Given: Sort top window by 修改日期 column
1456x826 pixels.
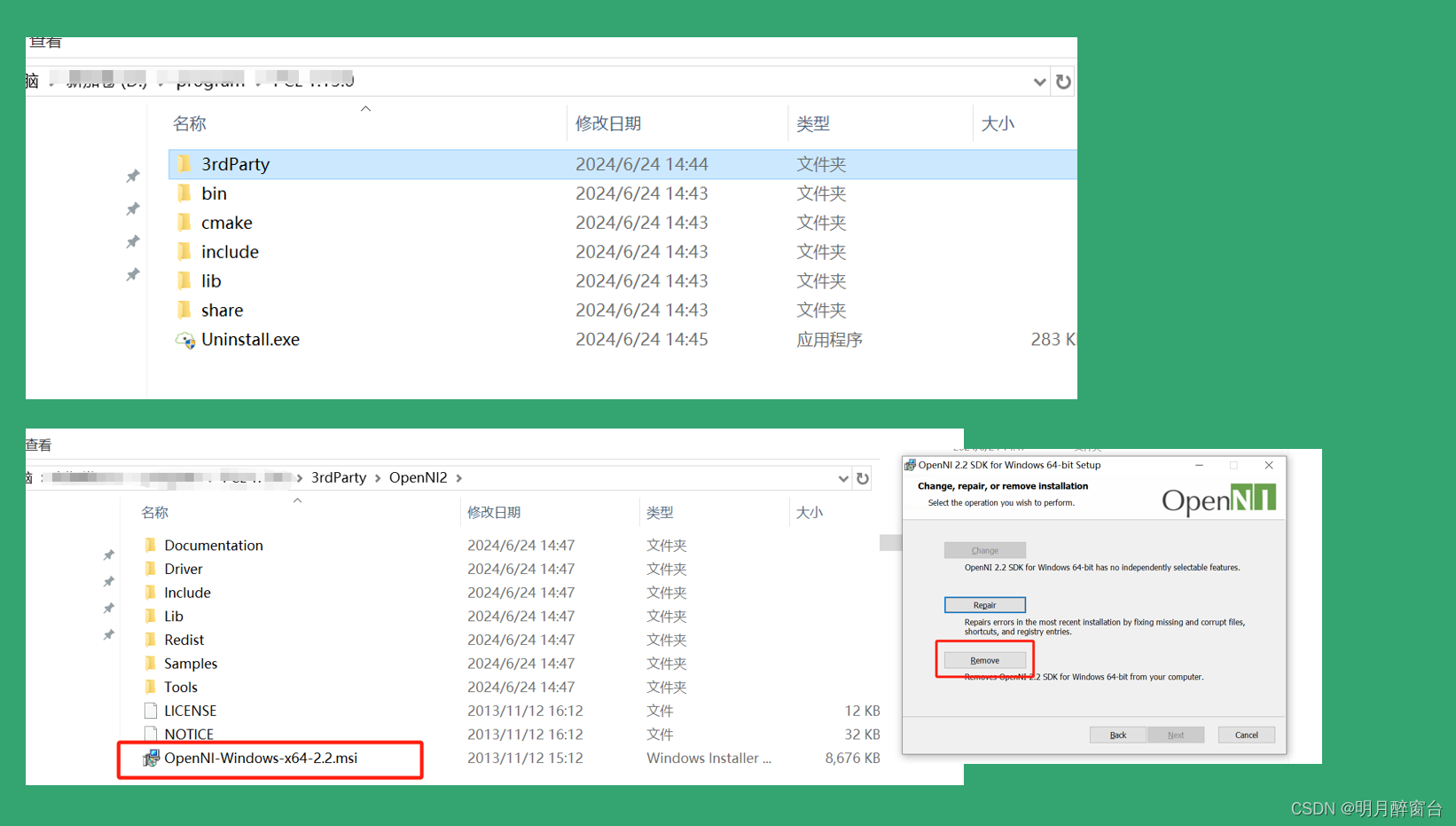Looking at the screenshot, I should [608, 123].
